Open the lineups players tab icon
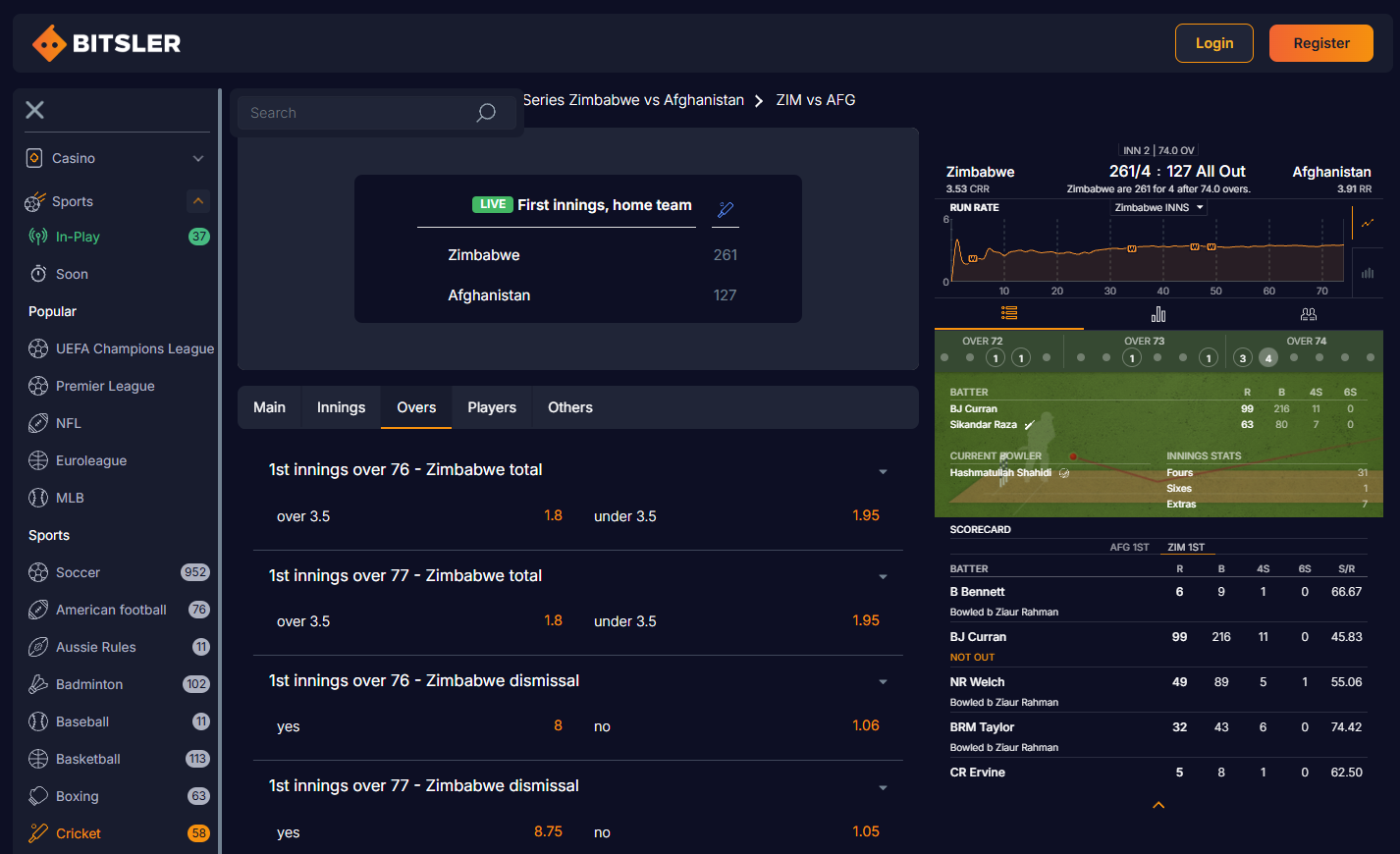 pyautogui.click(x=1308, y=314)
